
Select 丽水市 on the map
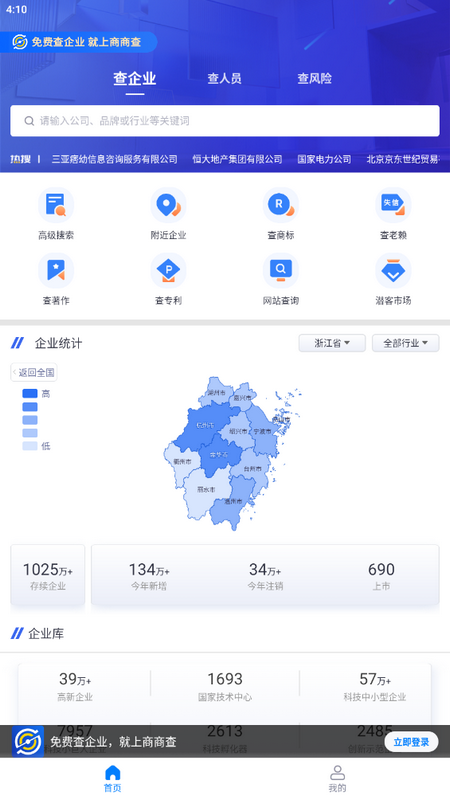tap(206, 489)
